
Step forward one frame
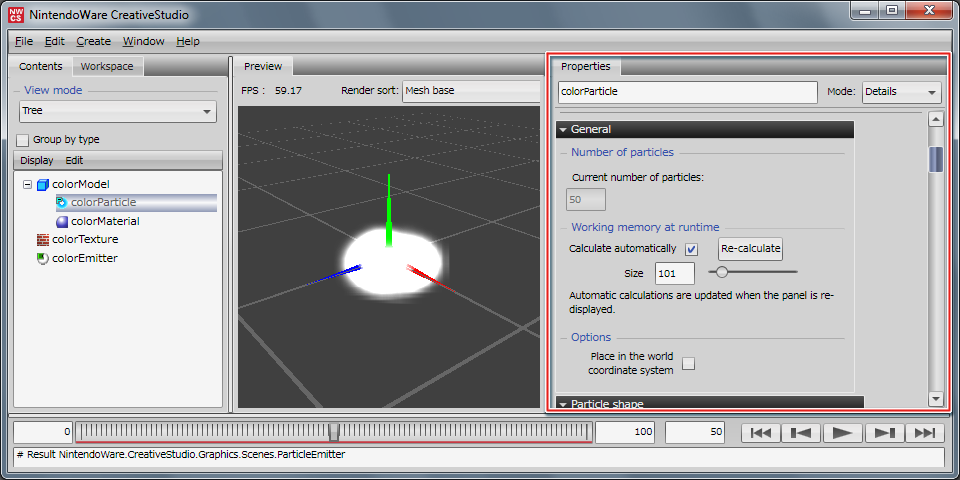point(884,433)
